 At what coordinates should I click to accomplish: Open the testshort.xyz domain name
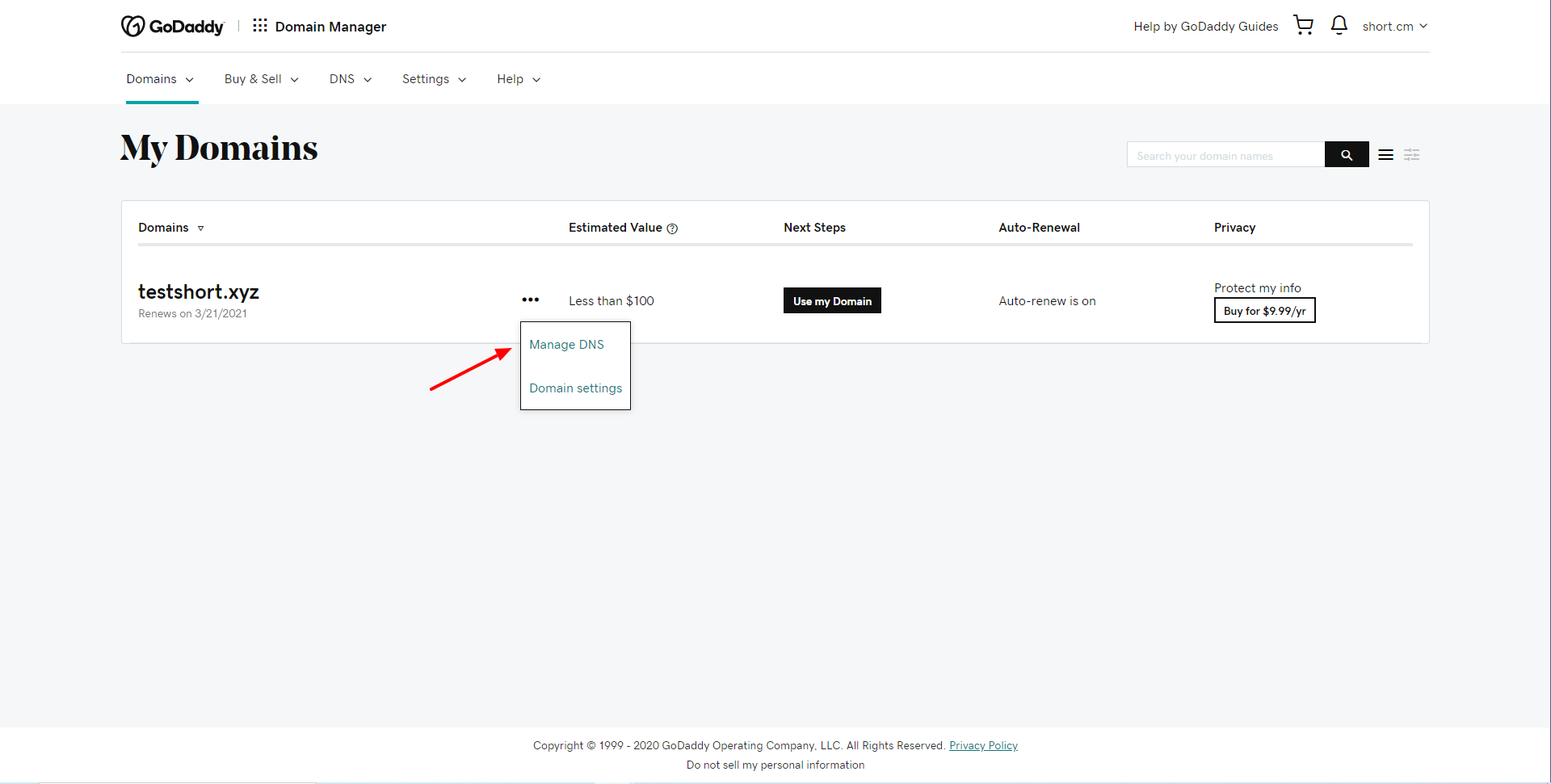tap(199, 291)
